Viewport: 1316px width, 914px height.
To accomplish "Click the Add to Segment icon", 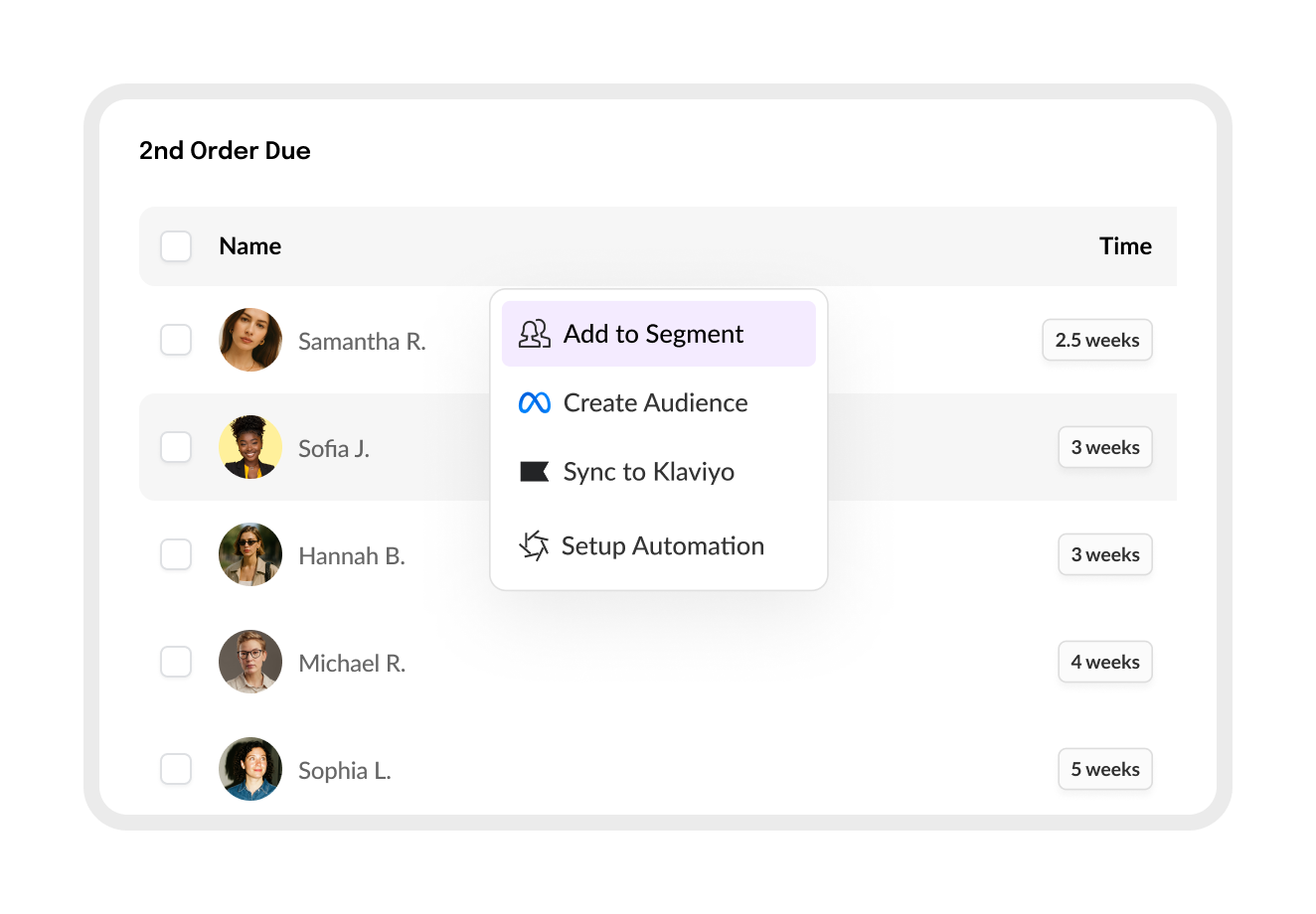I will [535, 334].
